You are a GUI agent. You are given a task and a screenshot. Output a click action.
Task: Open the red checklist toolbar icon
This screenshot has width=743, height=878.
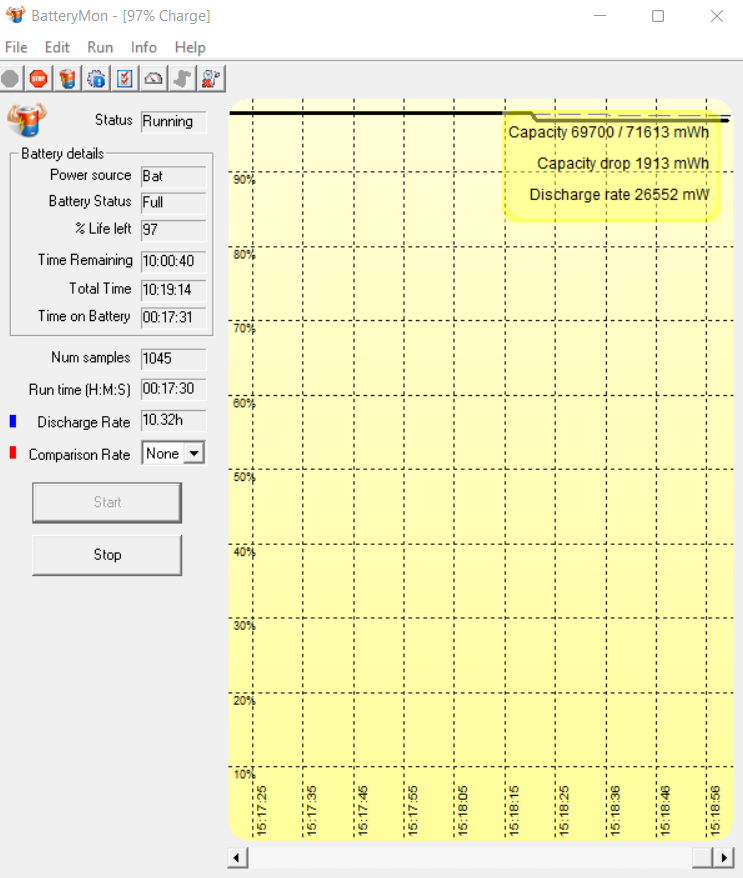point(125,79)
